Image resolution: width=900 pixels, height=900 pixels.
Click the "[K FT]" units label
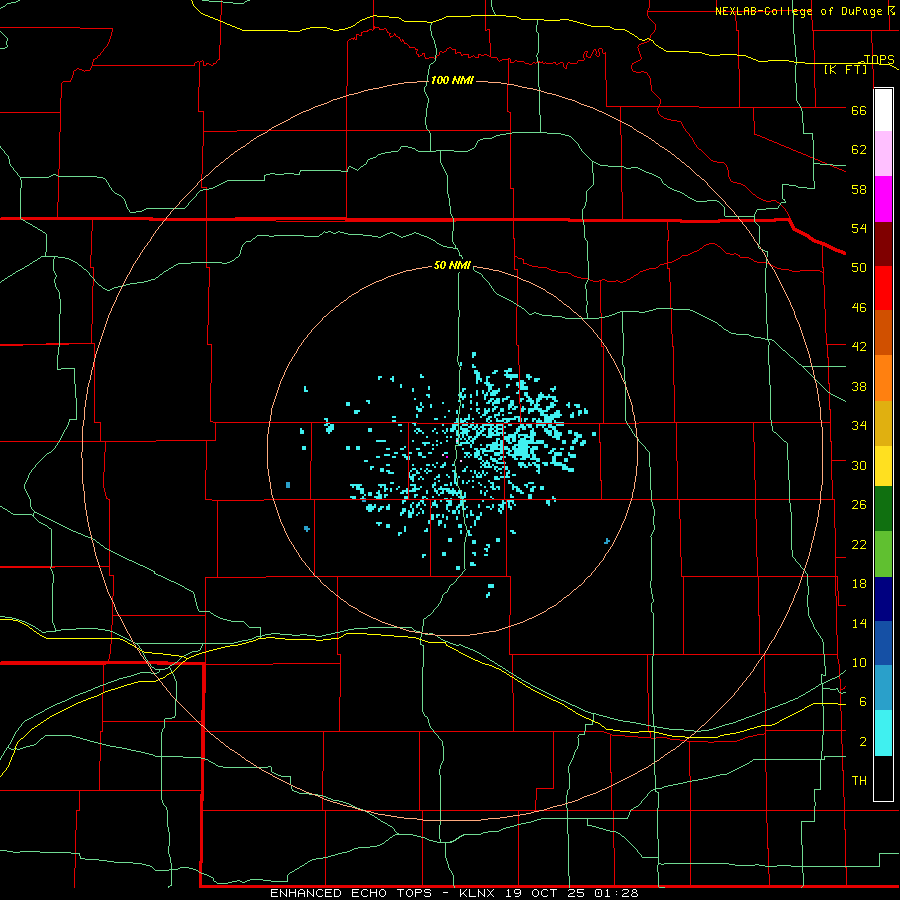coord(845,70)
